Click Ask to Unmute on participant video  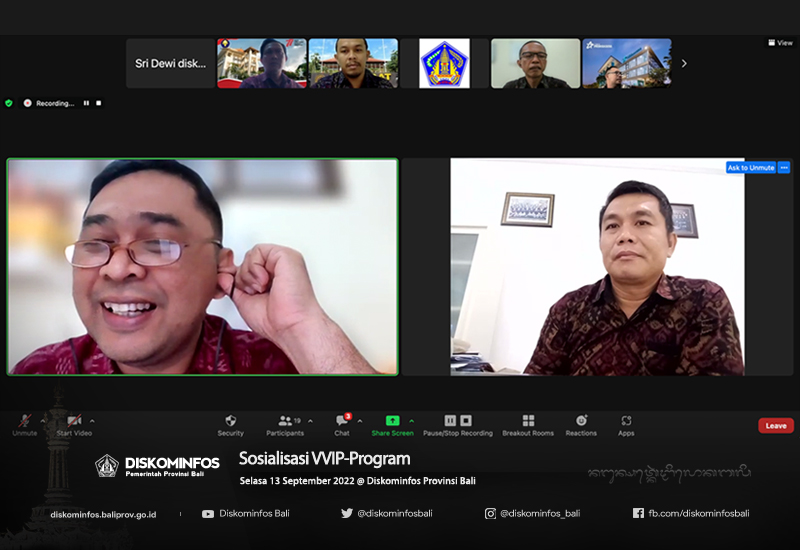(x=751, y=167)
